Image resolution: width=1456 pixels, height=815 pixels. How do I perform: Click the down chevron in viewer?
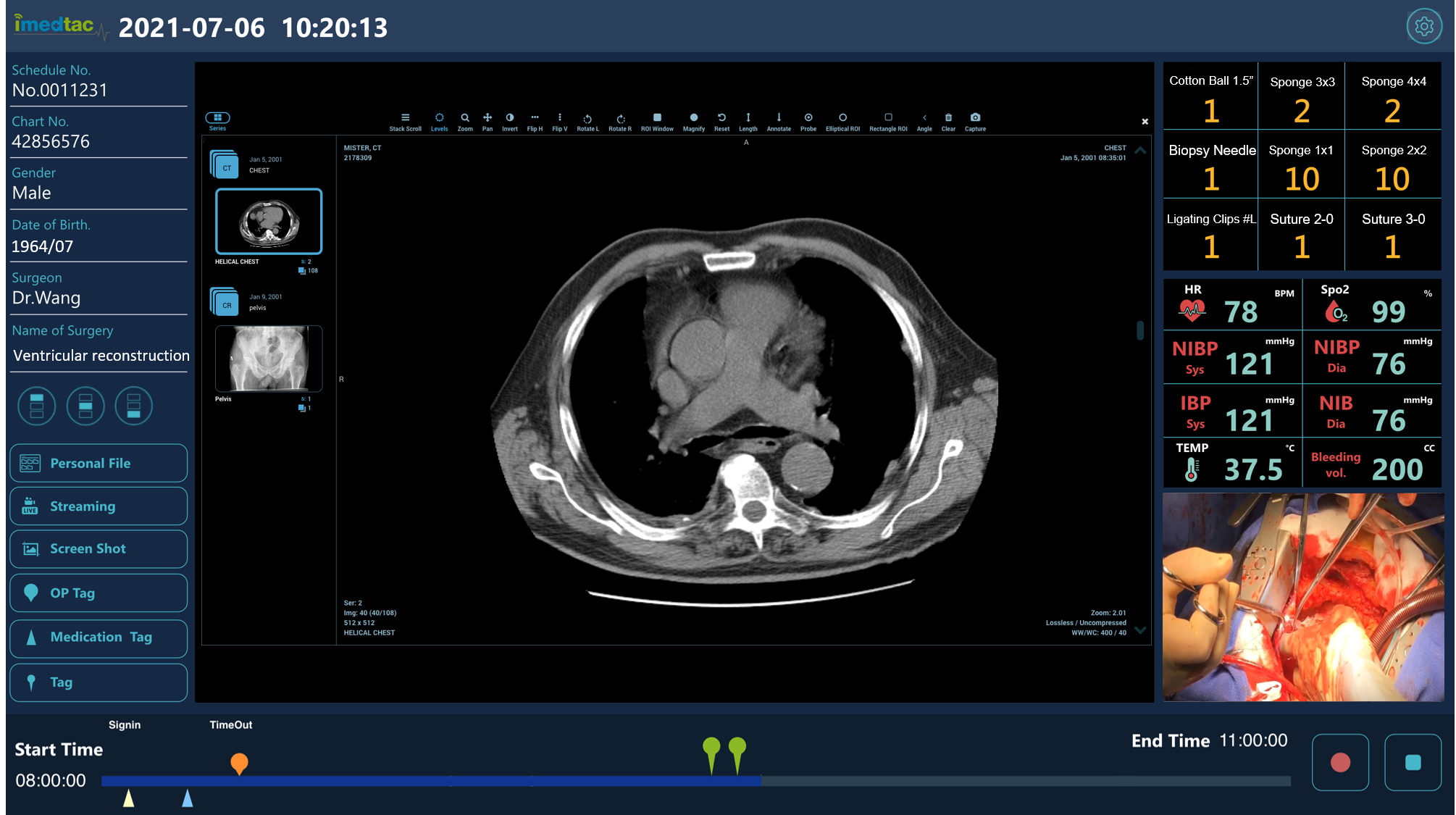1140,630
